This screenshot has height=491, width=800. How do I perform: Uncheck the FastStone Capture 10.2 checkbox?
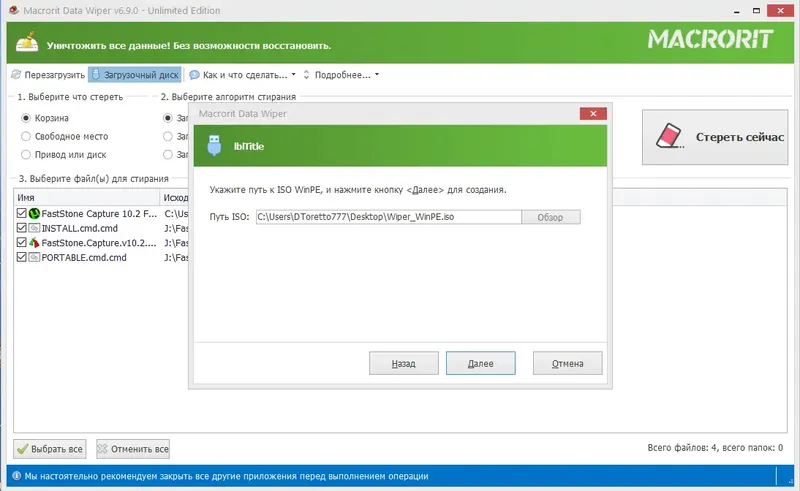point(21,213)
